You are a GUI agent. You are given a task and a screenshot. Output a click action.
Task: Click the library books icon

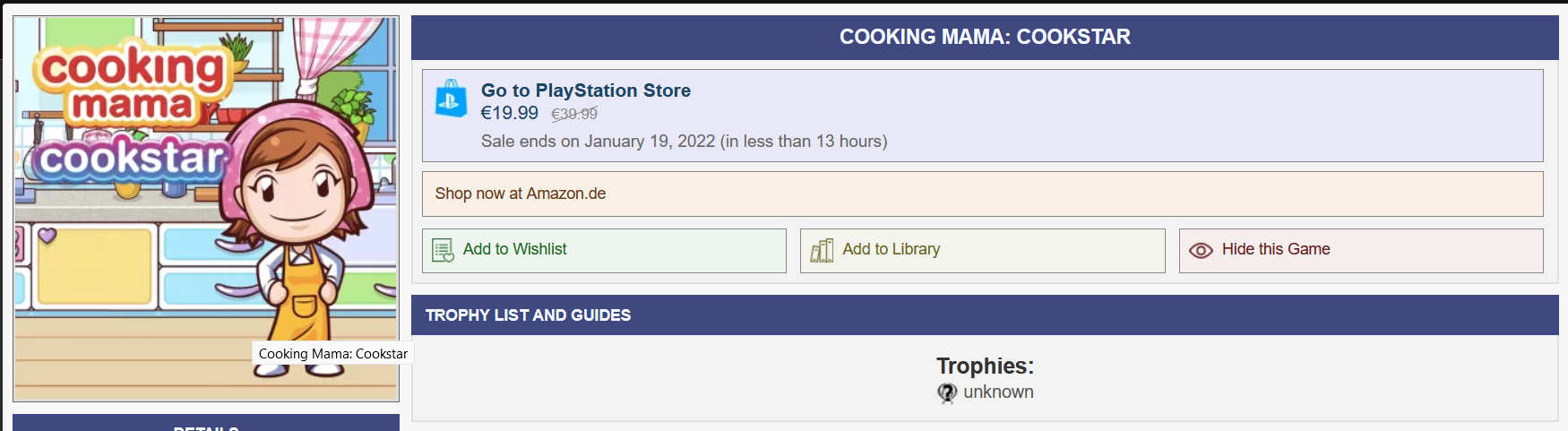tap(822, 250)
